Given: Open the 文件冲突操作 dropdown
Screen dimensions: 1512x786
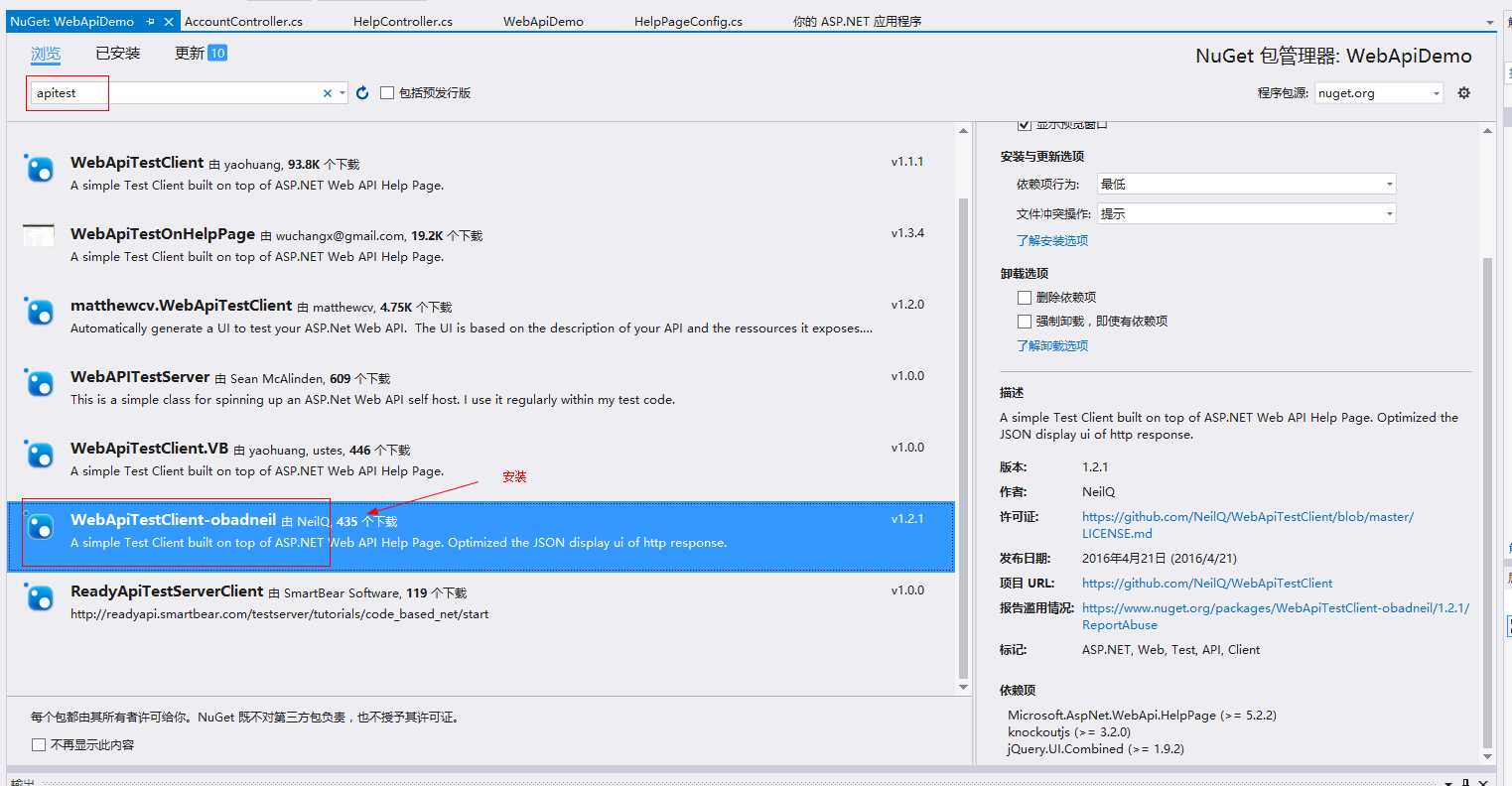Looking at the screenshot, I should click(x=1246, y=213).
